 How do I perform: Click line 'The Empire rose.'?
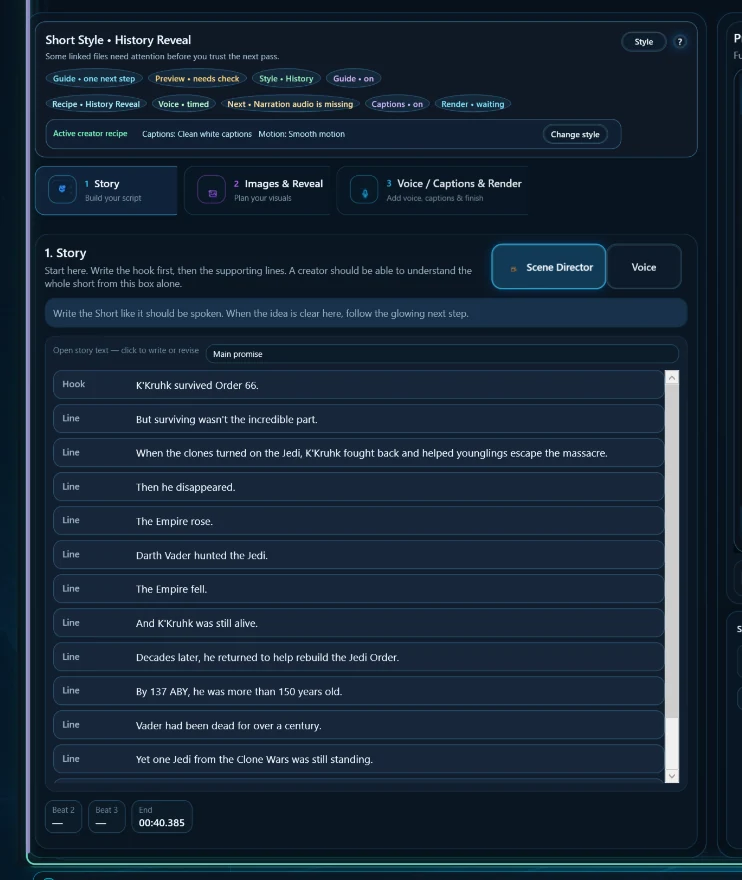pos(359,521)
